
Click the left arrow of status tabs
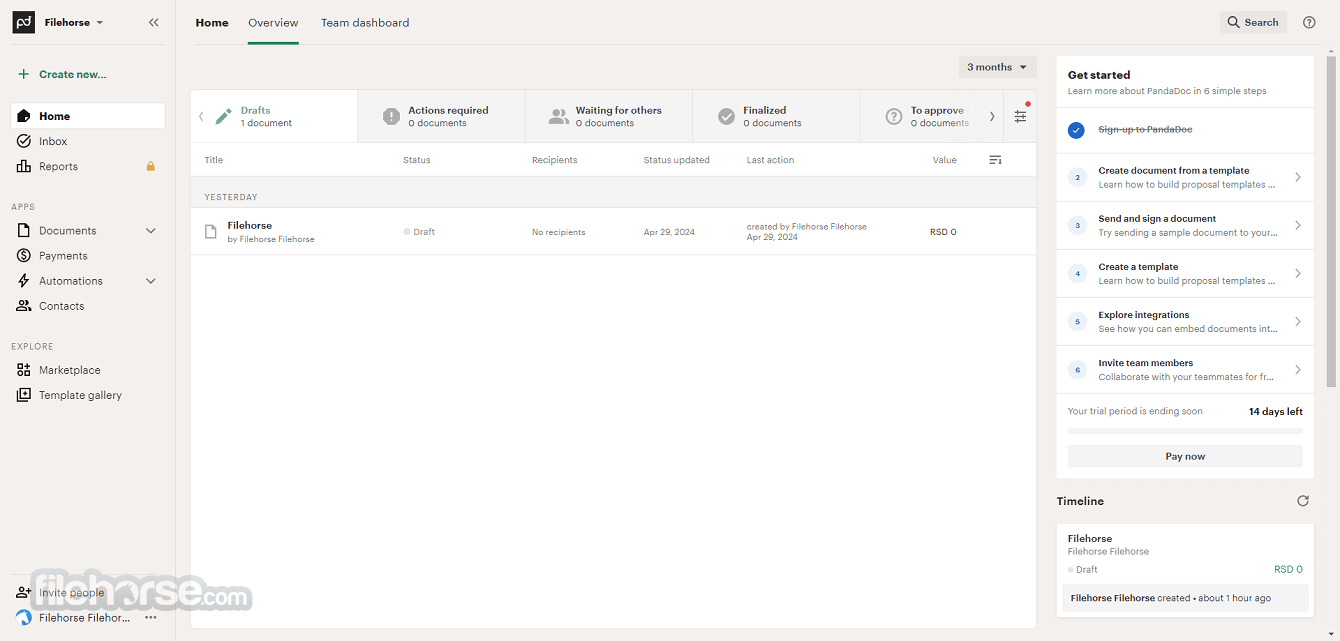click(x=200, y=116)
